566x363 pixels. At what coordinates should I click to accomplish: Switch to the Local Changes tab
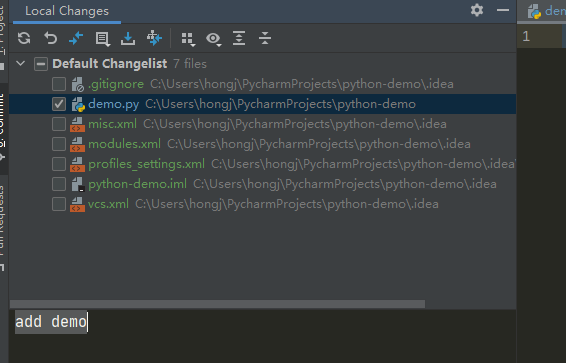click(x=67, y=11)
